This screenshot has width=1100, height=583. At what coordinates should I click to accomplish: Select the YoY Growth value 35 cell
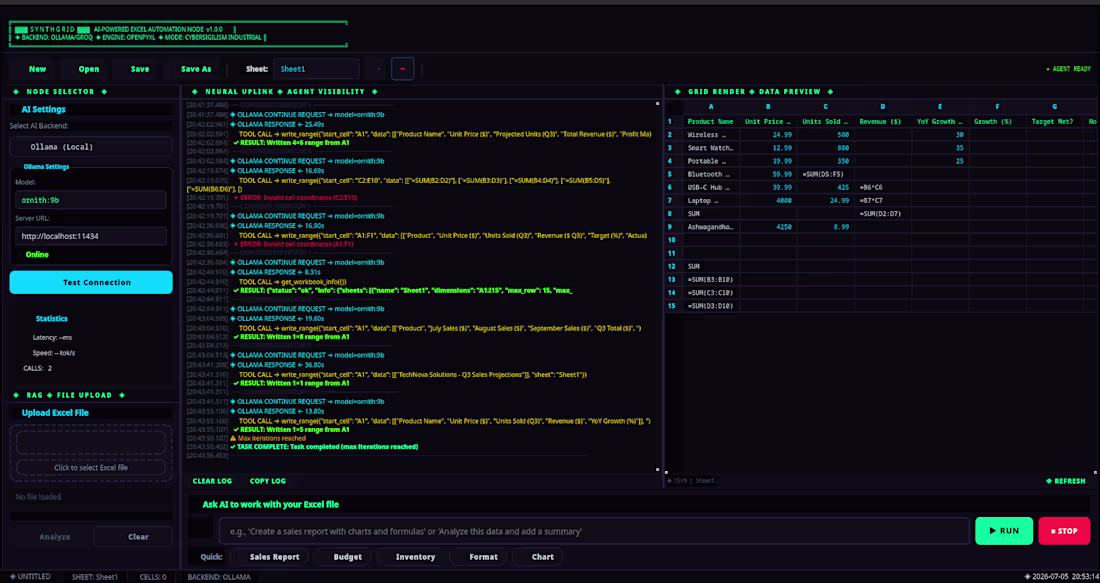(x=940, y=148)
